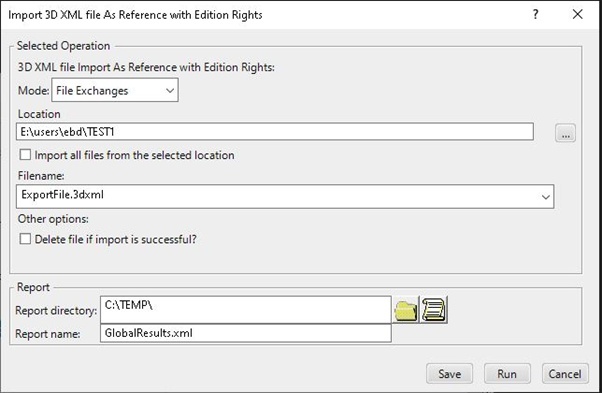Click the Report directory text field
The width and height of the screenshot is (602, 393).
pos(246,310)
